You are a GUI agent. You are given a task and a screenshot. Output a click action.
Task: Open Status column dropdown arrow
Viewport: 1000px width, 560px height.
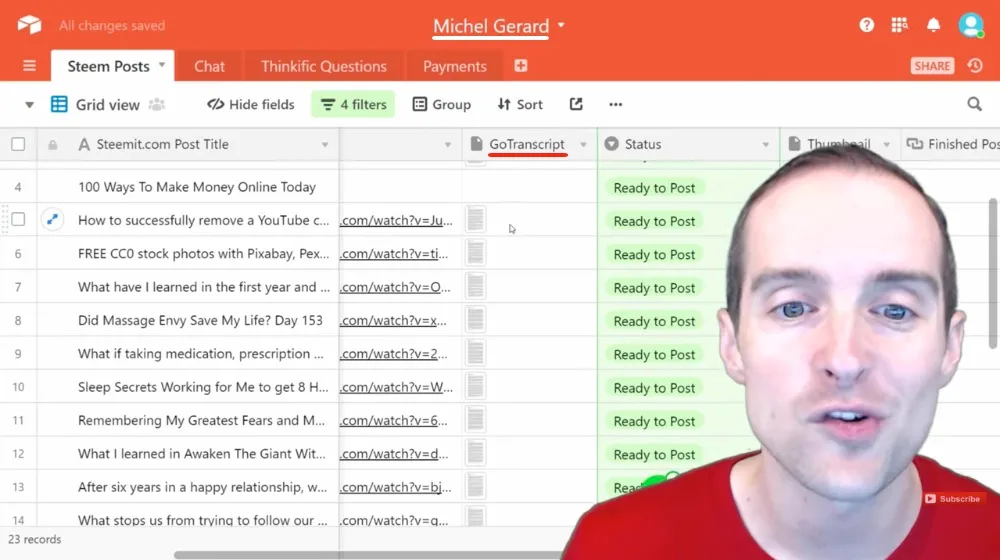765,145
